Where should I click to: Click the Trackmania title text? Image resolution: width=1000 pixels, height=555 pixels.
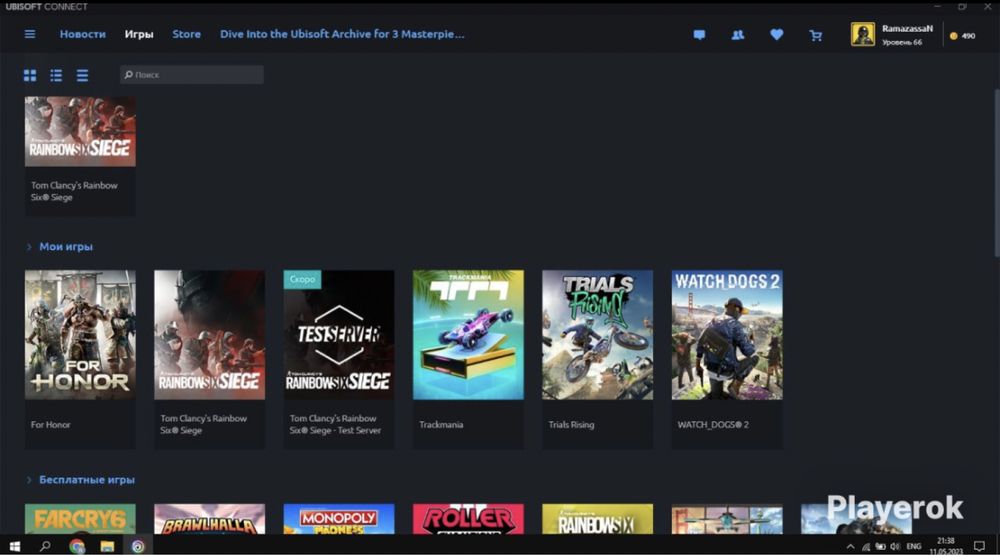pos(441,424)
